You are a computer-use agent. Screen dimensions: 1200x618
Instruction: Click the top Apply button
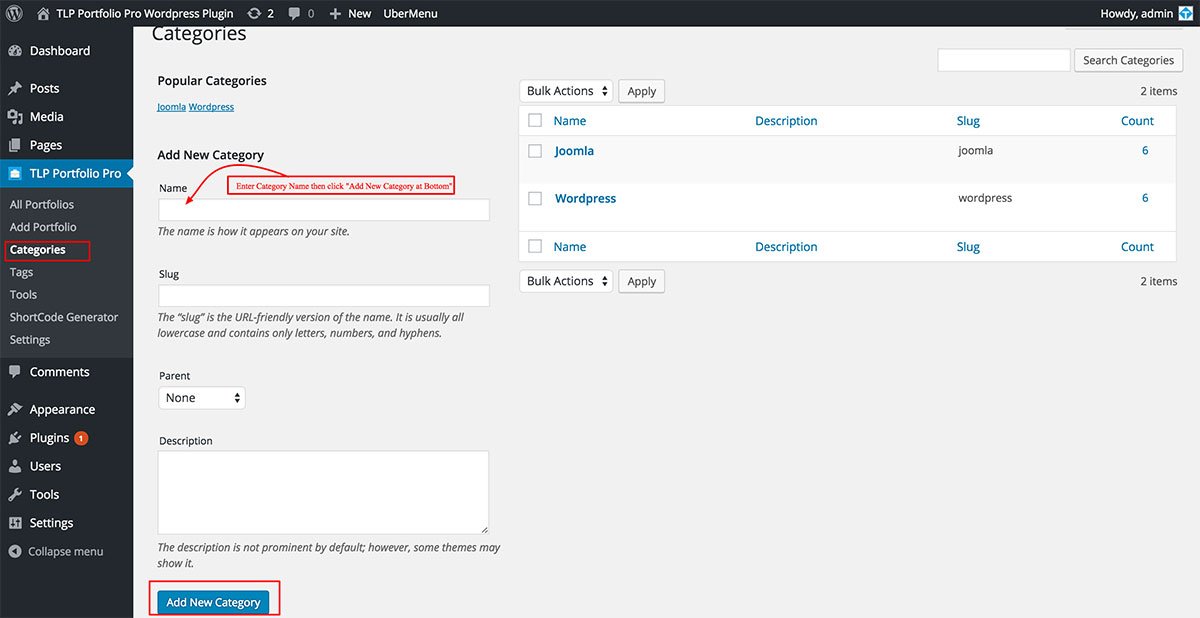641,91
